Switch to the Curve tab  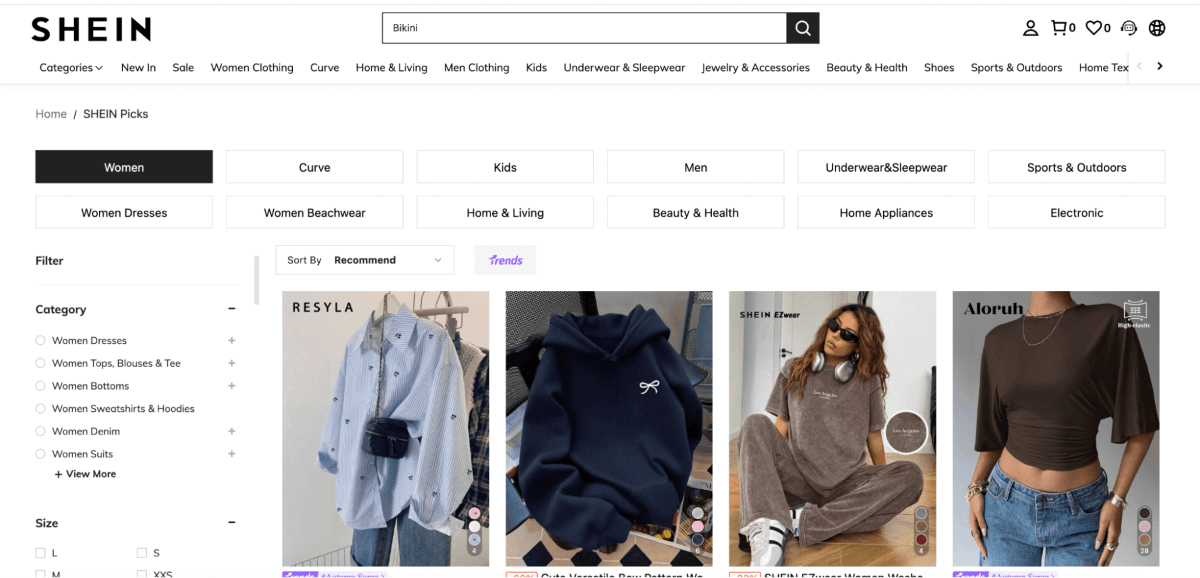pyautogui.click(x=314, y=167)
